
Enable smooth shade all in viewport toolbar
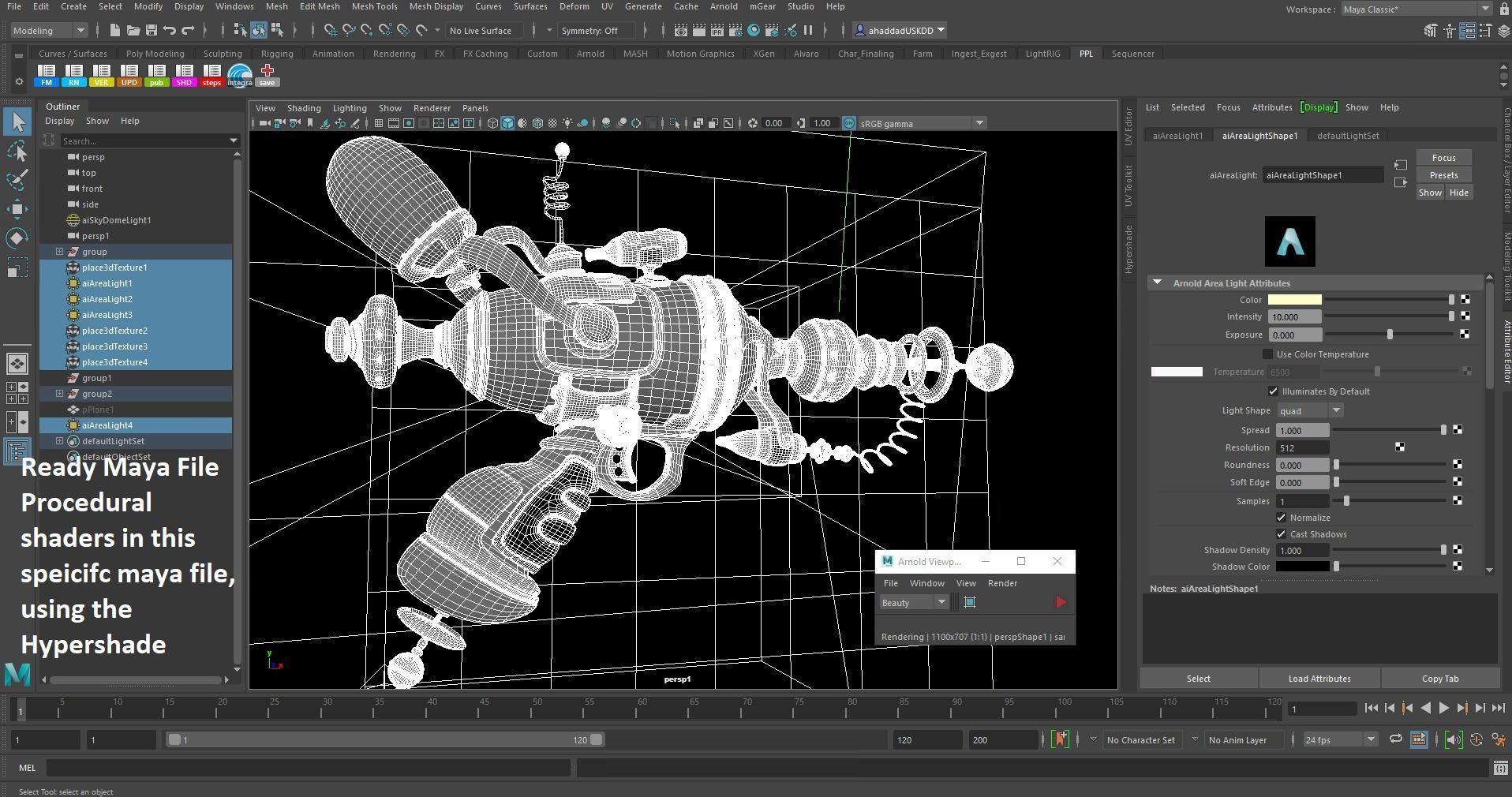(x=507, y=123)
